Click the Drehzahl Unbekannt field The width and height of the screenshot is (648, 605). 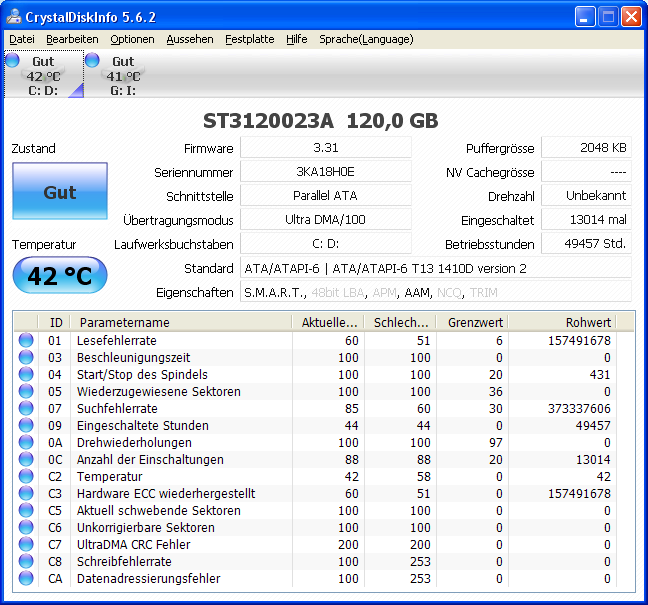586,195
